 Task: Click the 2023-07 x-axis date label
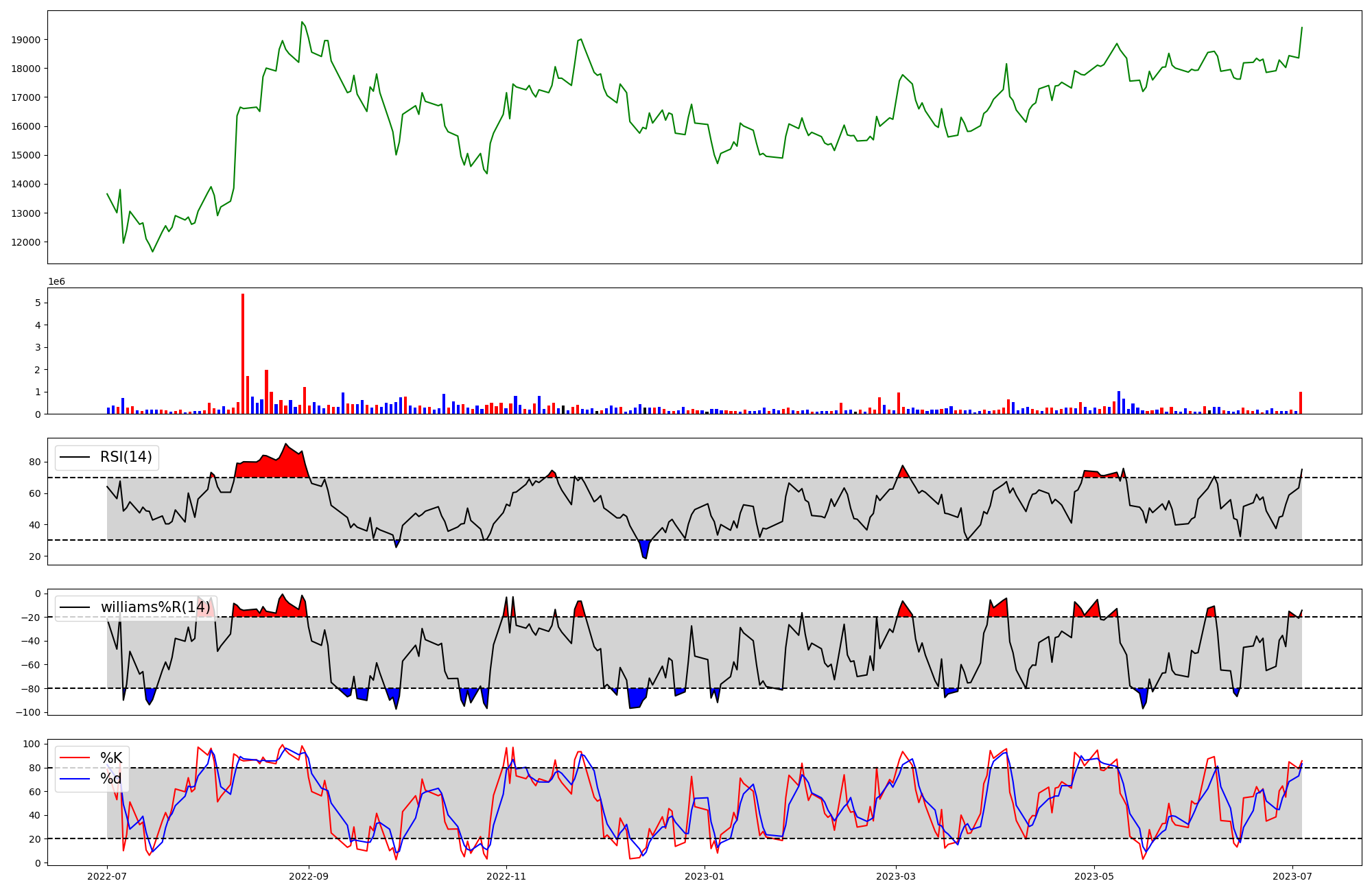pos(1292,876)
